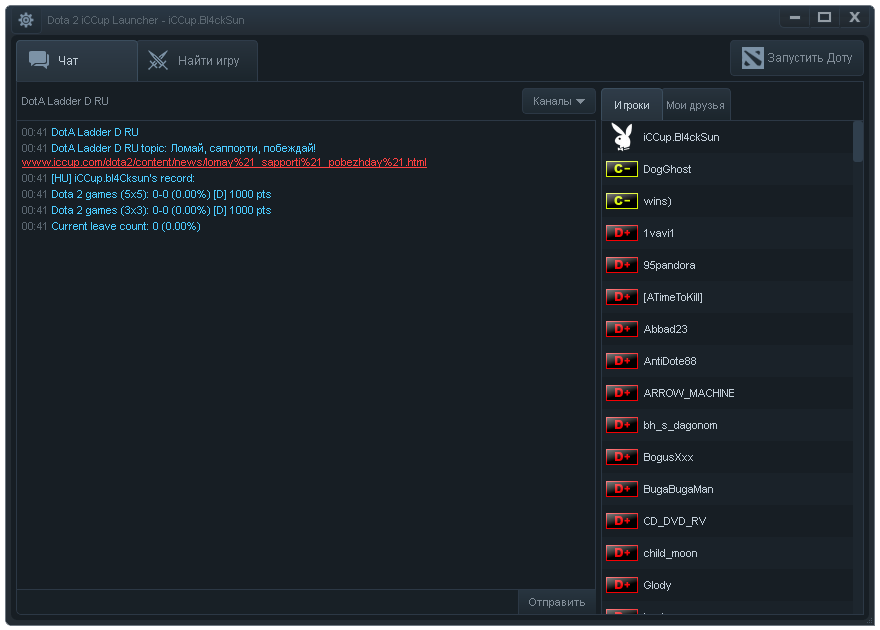The height and width of the screenshot is (630, 880).
Task: Select the Игроки tab
Action: [x=631, y=105]
